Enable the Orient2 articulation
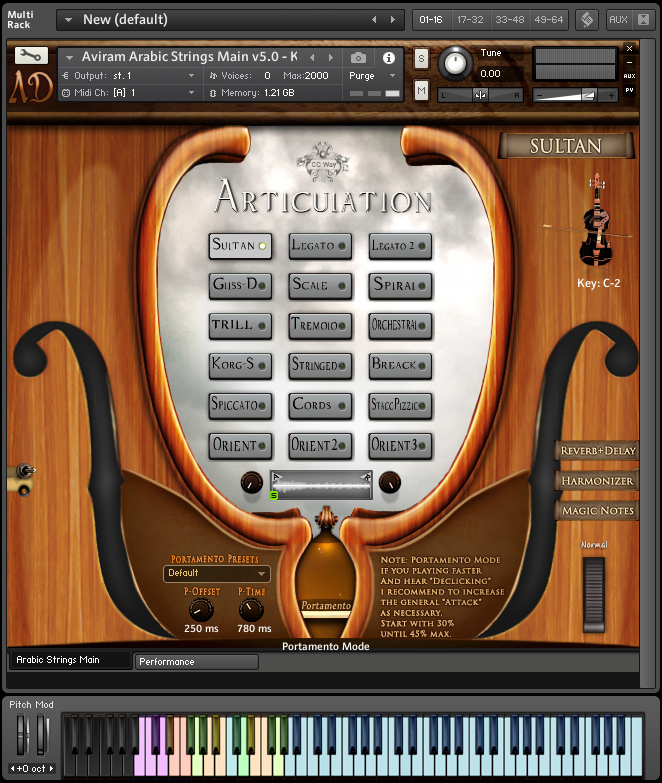The height and width of the screenshot is (783, 662). (320, 445)
